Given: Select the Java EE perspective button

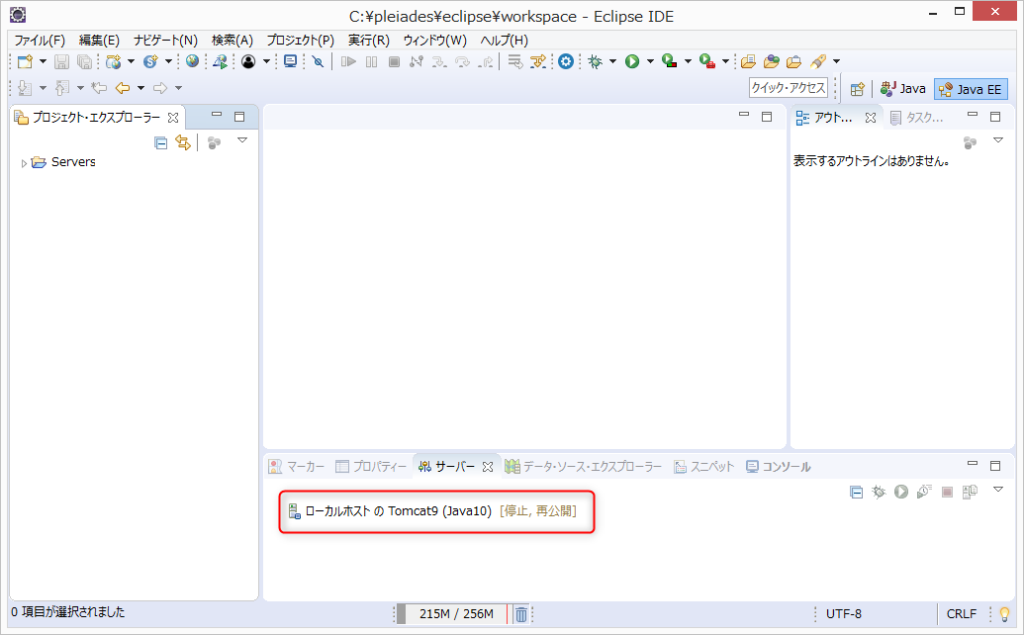Looking at the screenshot, I should click(970, 89).
